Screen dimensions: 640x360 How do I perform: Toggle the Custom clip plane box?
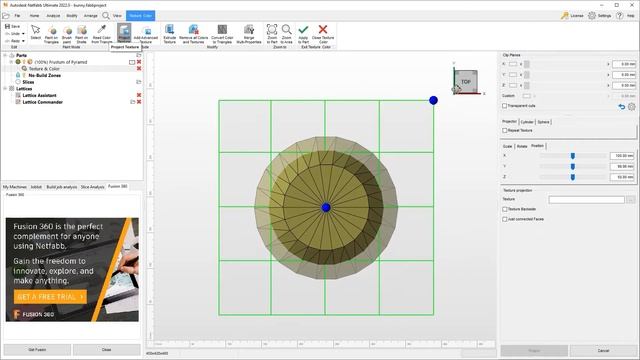(527, 96)
